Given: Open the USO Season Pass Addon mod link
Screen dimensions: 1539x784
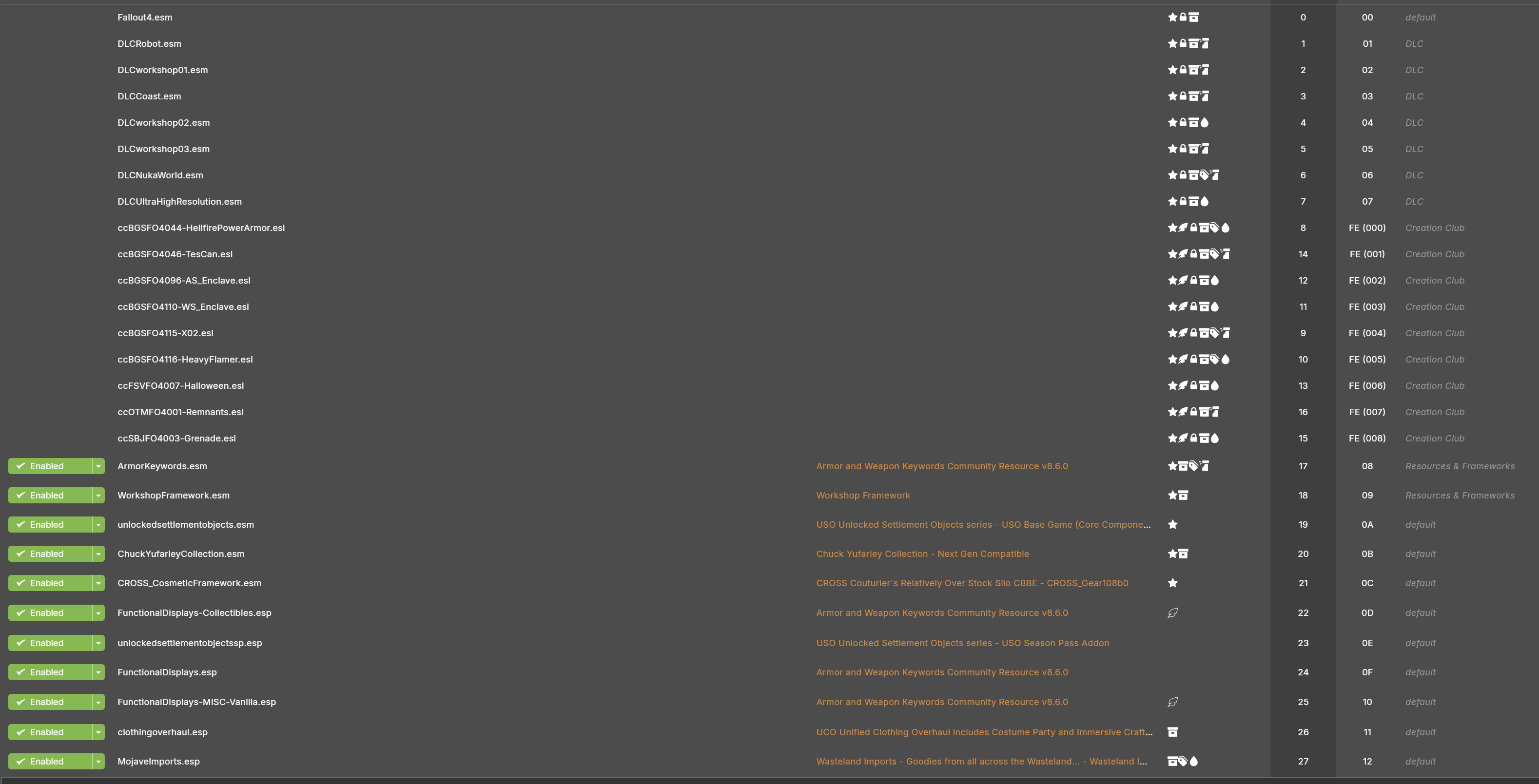Looking at the screenshot, I should pyautogui.click(x=962, y=643).
